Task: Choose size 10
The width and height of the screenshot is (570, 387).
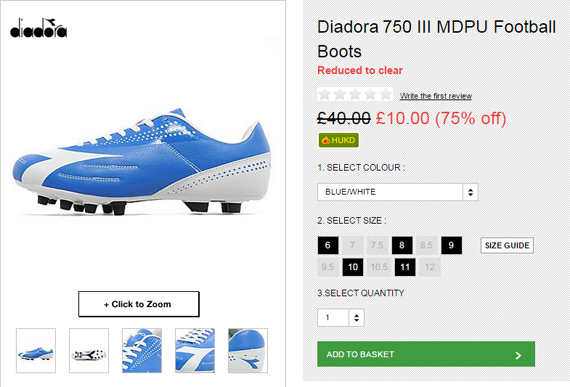Action: (353, 267)
